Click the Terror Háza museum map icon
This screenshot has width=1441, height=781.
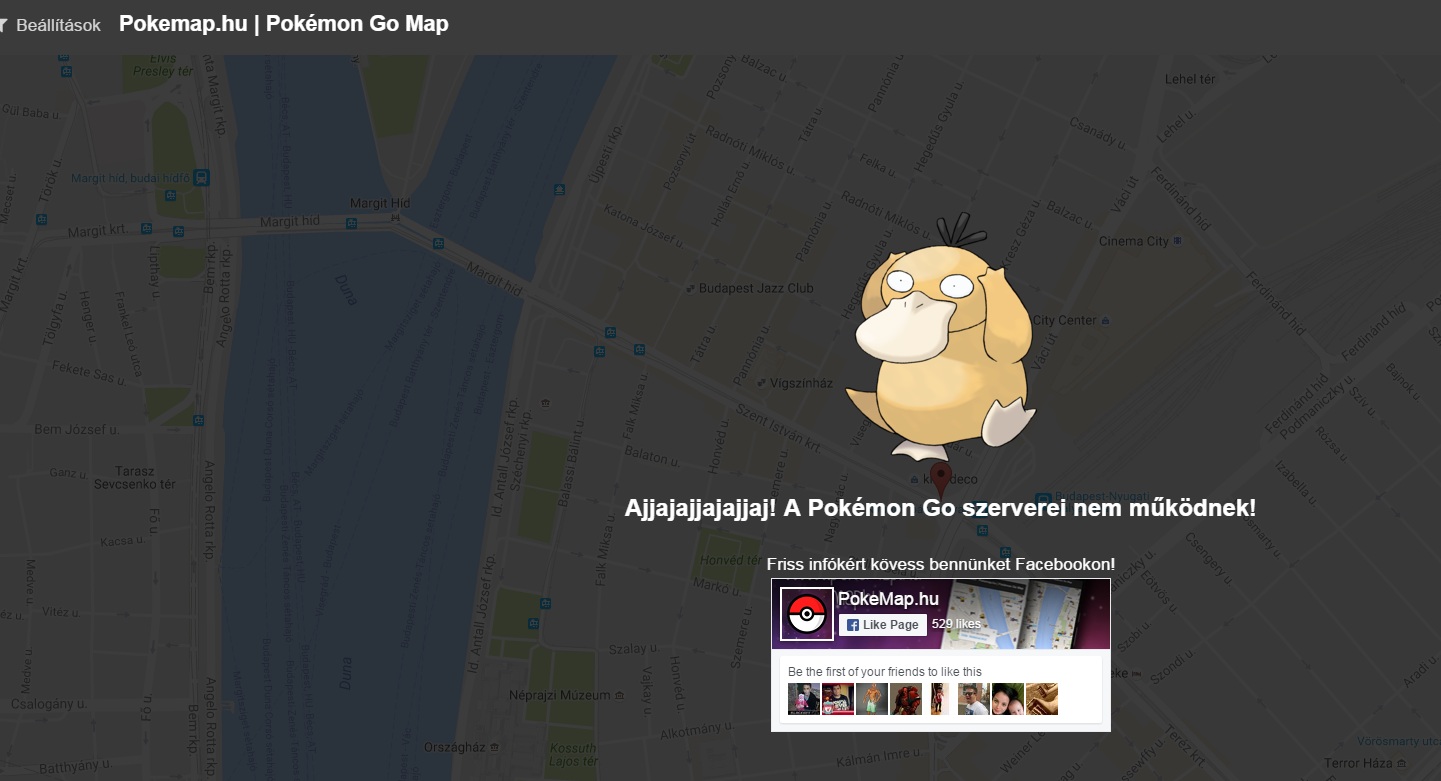pyautogui.click(x=1402, y=763)
